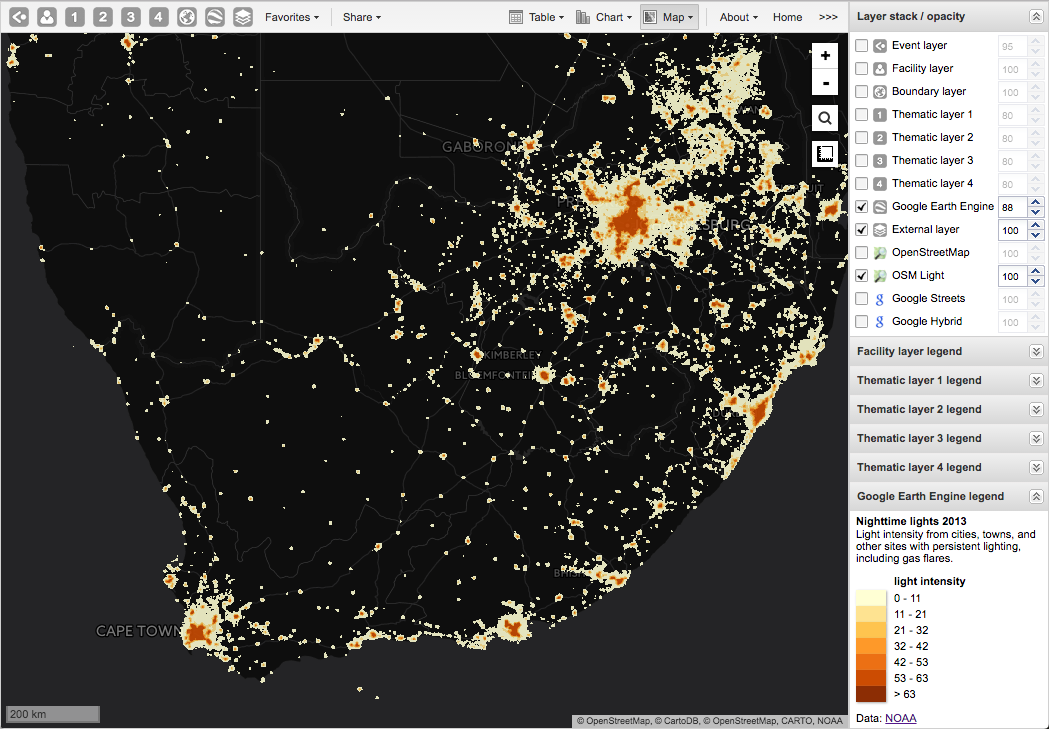Click the External layer opacity input field

coord(1013,229)
